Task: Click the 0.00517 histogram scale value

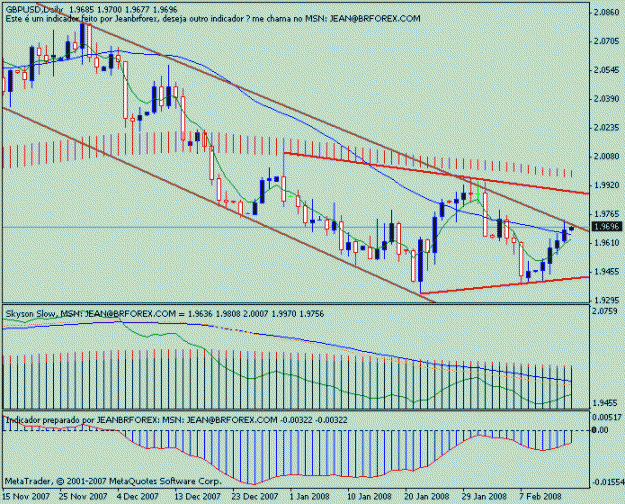Action: [x=607, y=417]
